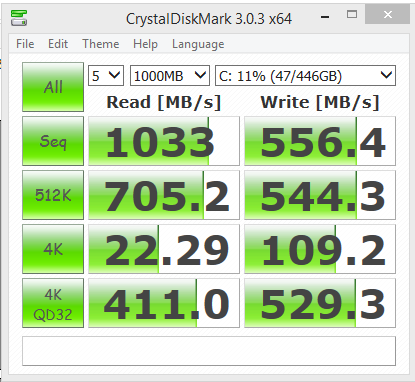Screen dimensions: 415x382
Task: Click the 4K QD32 write result 529.3
Action: click(x=320, y=303)
